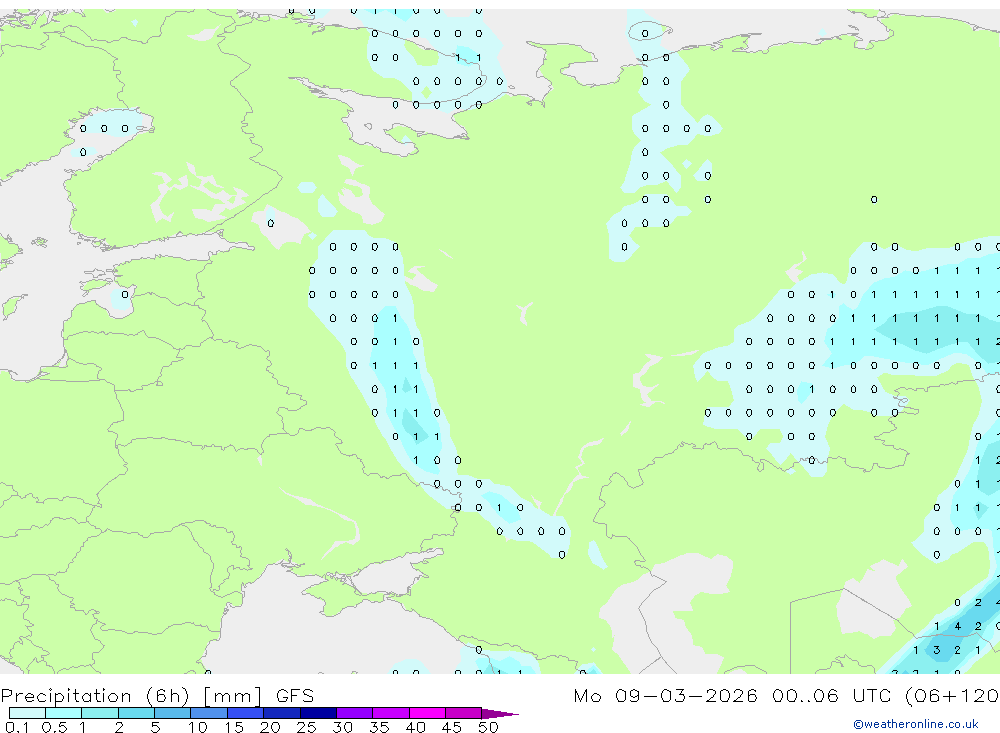
Task: Click the "Precipitation" word in the map title
Action: click(66, 696)
